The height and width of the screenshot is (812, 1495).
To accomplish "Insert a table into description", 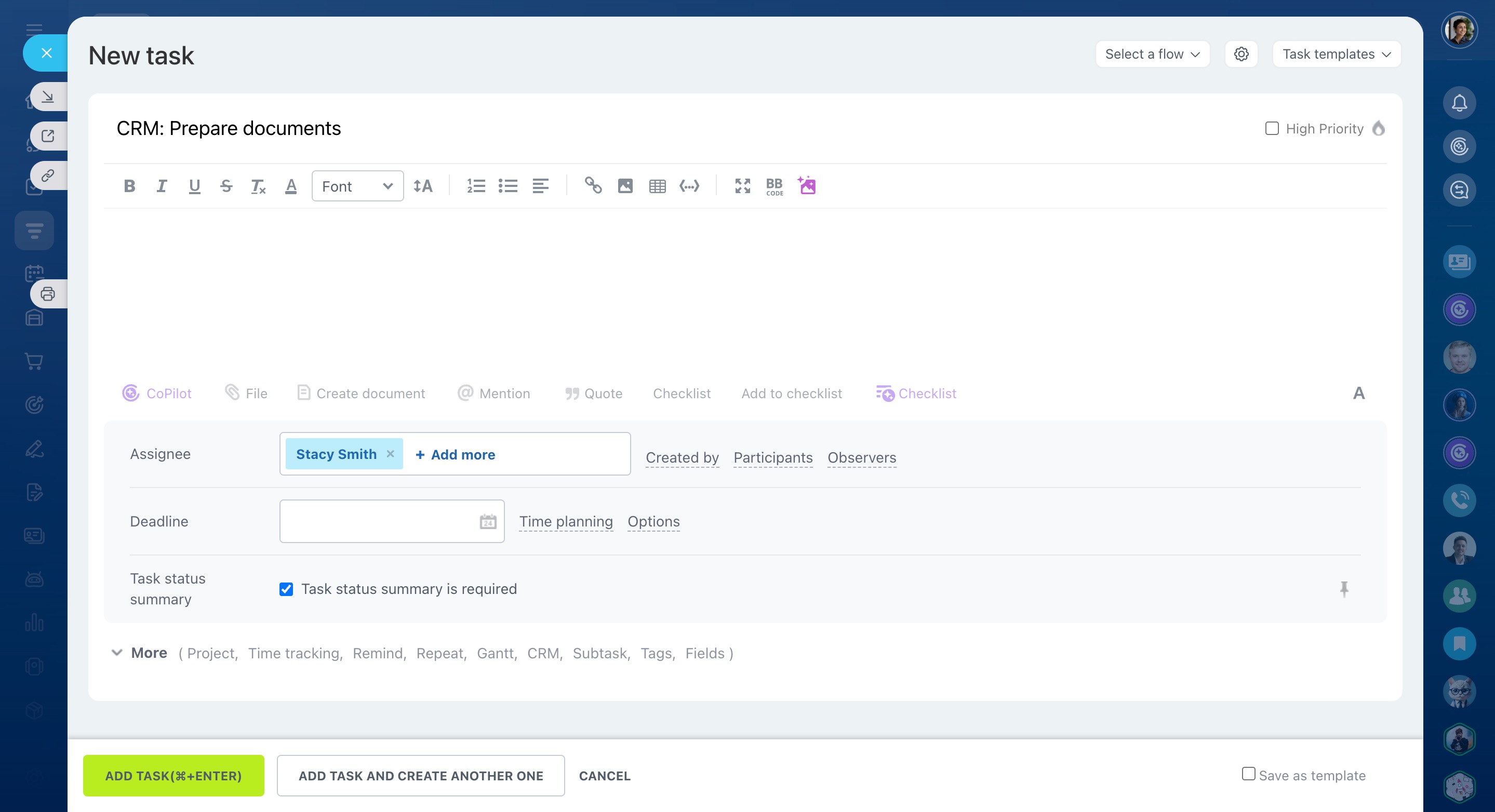I will [x=657, y=186].
